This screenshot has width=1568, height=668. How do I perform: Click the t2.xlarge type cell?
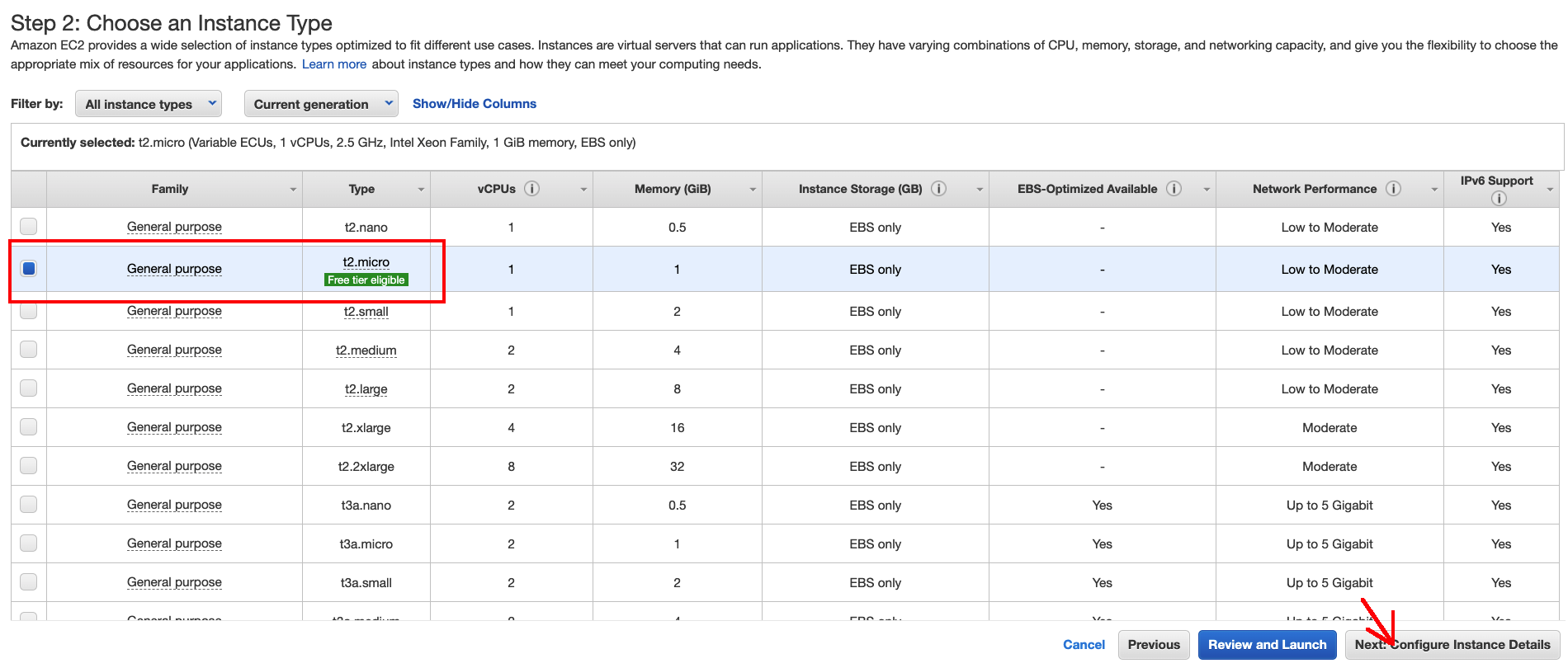pyautogui.click(x=366, y=428)
